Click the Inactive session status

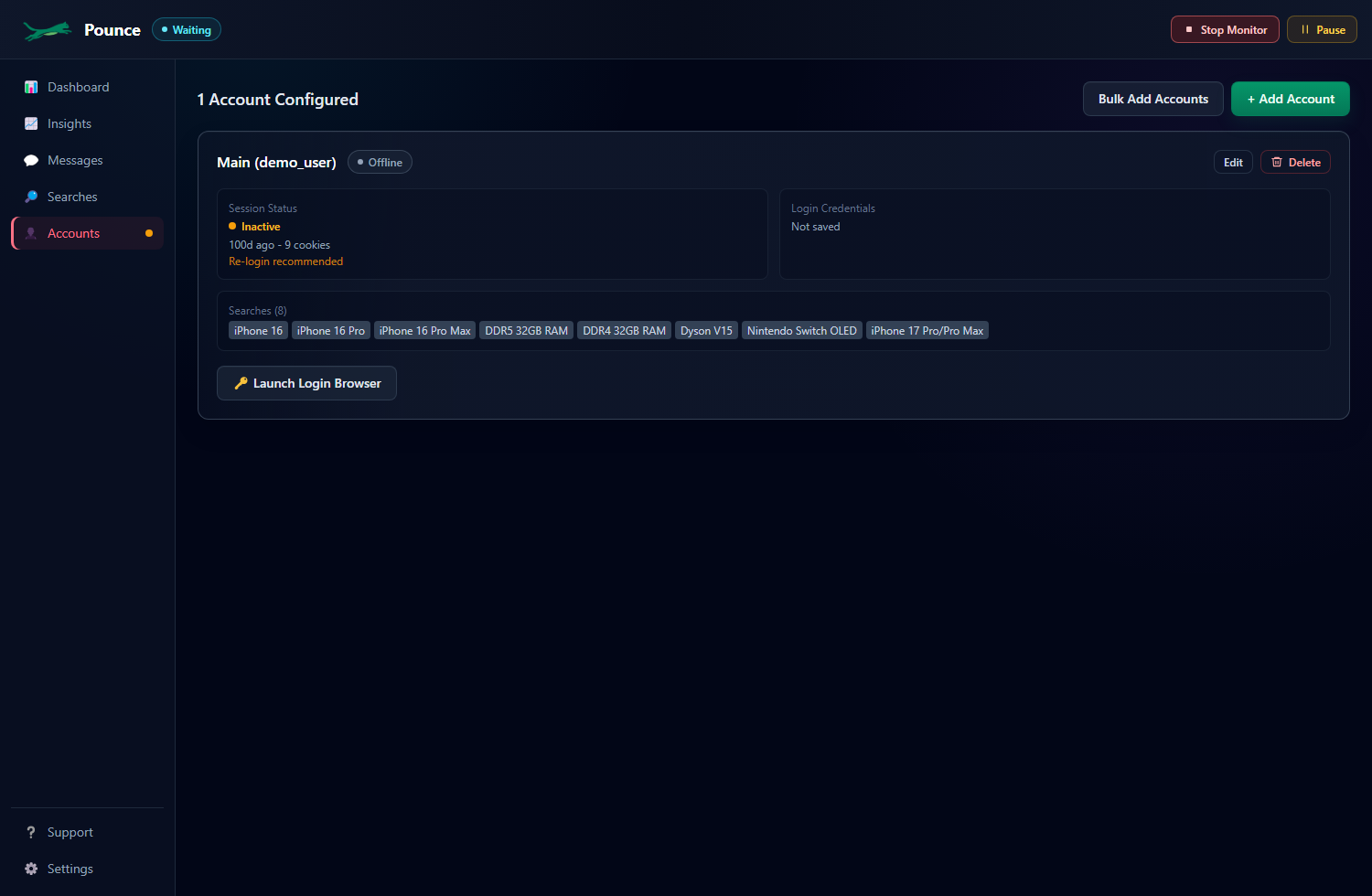[x=254, y=227]
